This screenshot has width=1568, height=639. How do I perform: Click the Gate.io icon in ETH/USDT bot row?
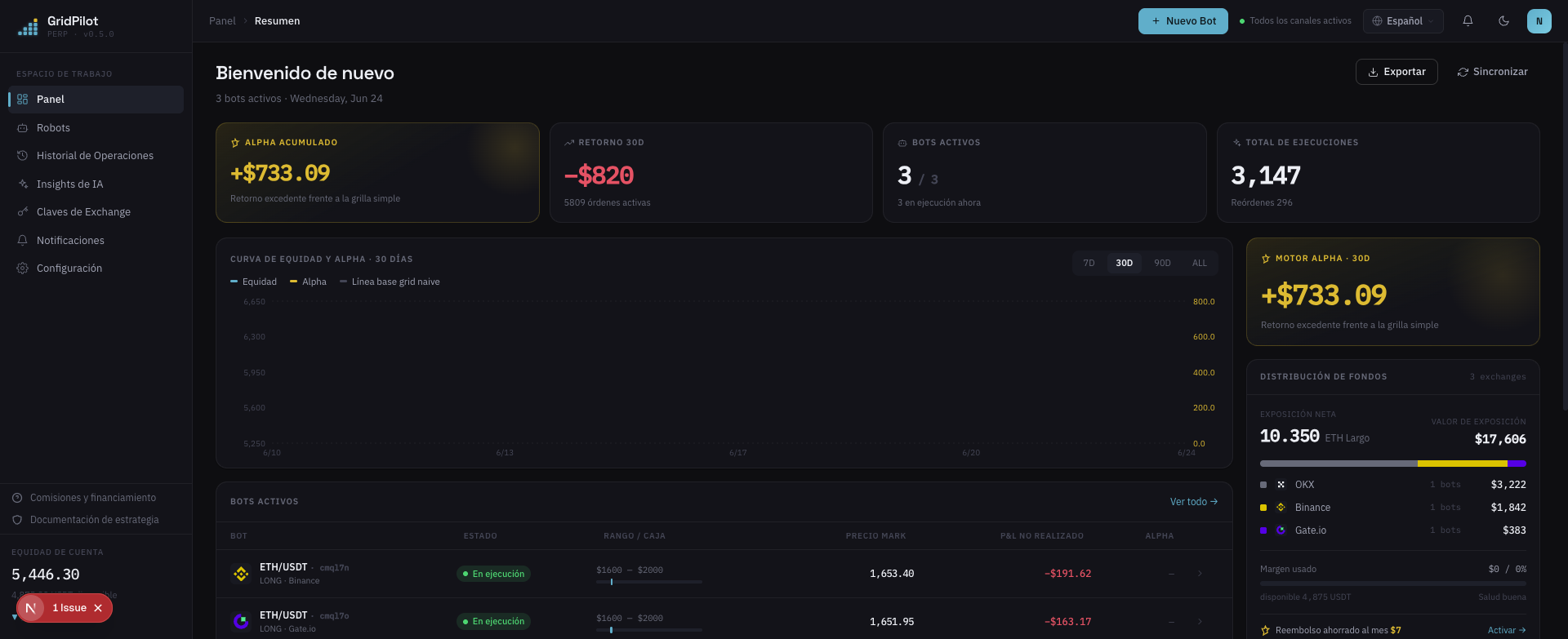click(241, 622)
